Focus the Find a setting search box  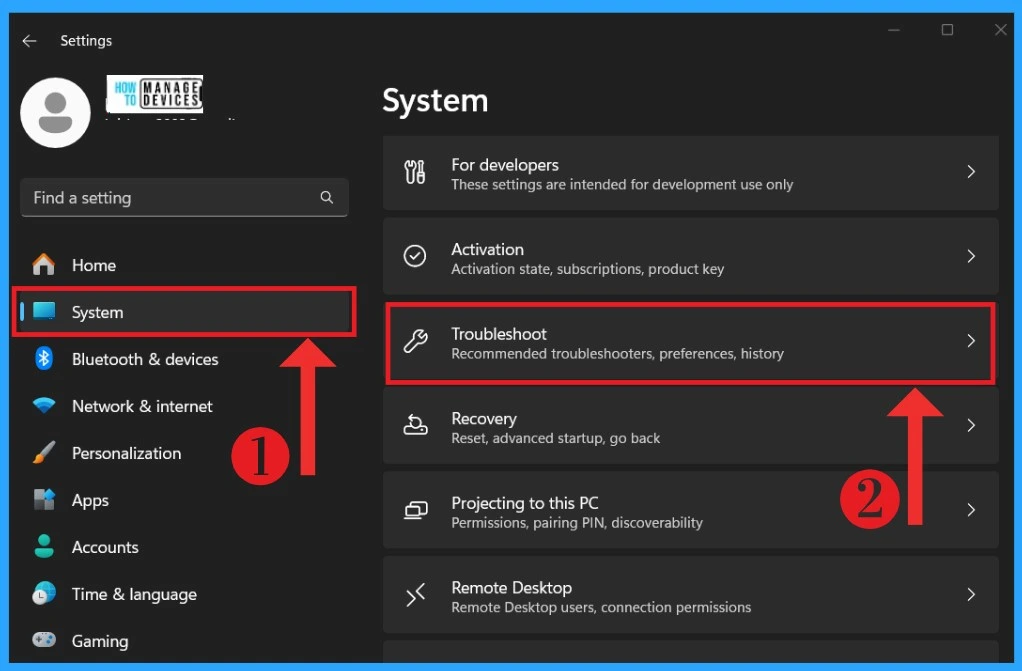pos(170,198)
